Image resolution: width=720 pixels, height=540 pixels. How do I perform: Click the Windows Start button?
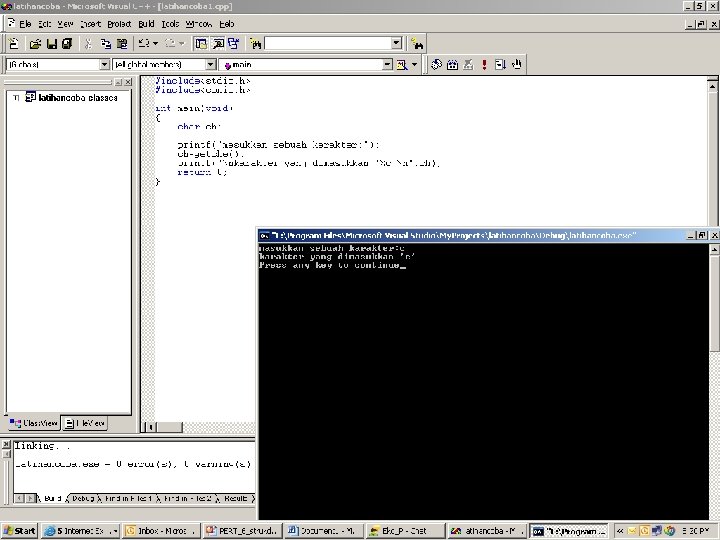[19, 531]
